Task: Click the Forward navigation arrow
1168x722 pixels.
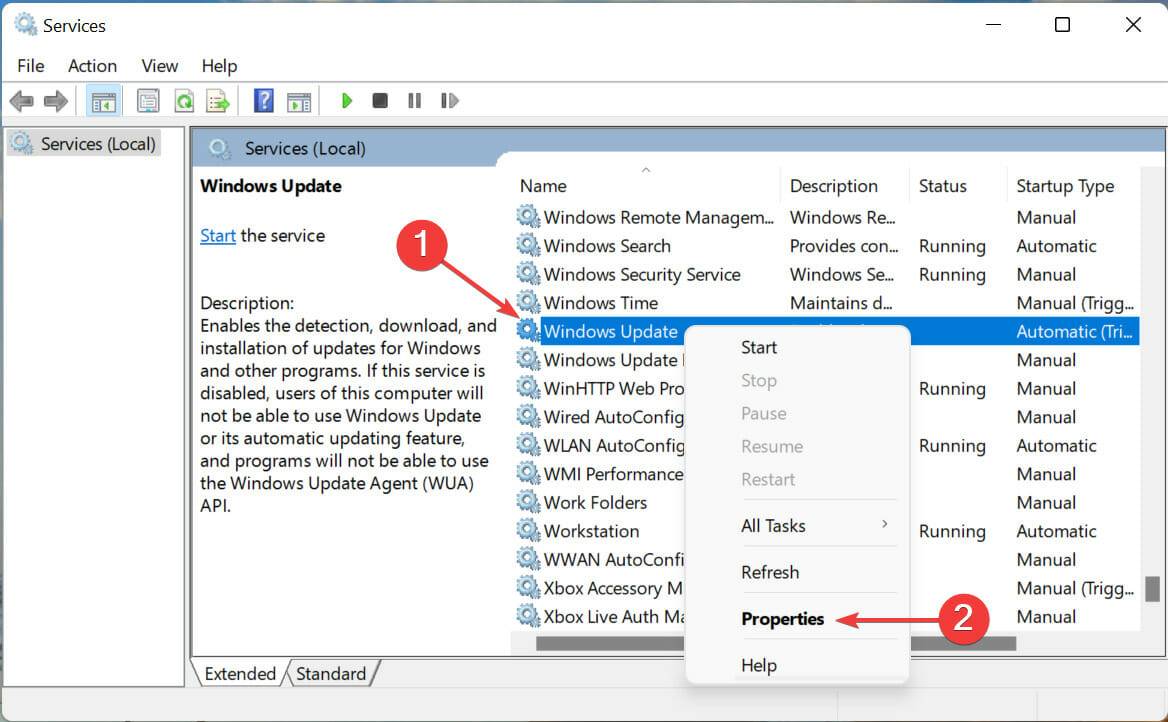Action: click(56, 100)
